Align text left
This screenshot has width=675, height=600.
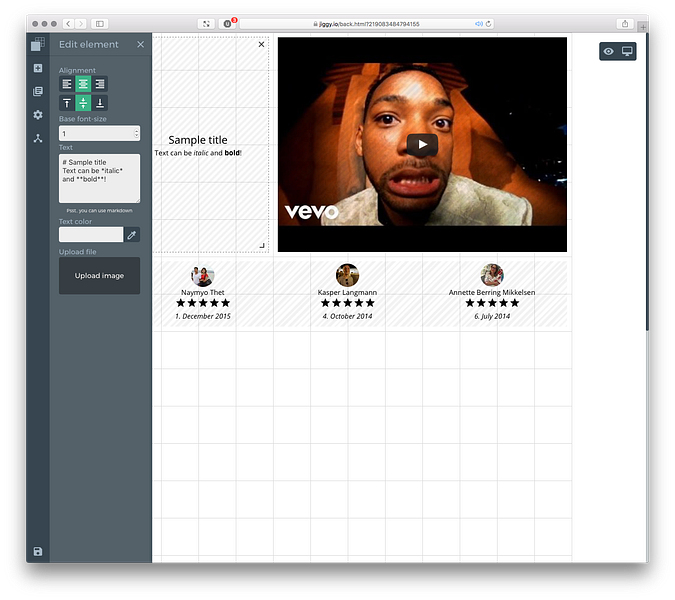tap(67, 84)
